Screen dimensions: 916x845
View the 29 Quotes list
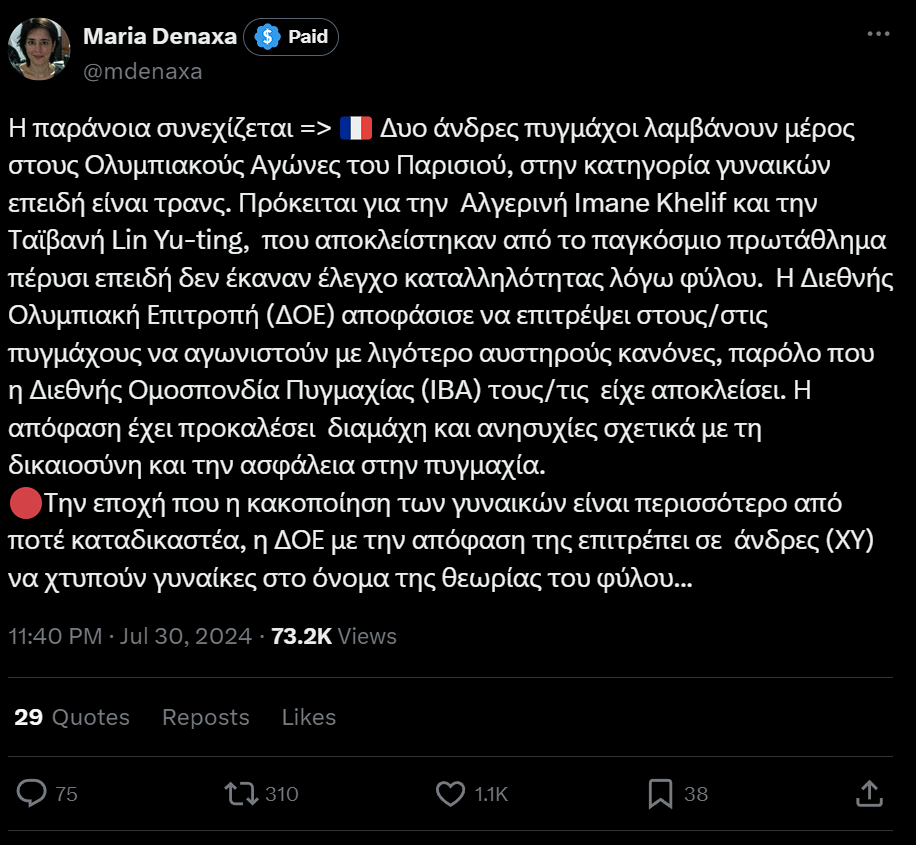click(72, 717)
